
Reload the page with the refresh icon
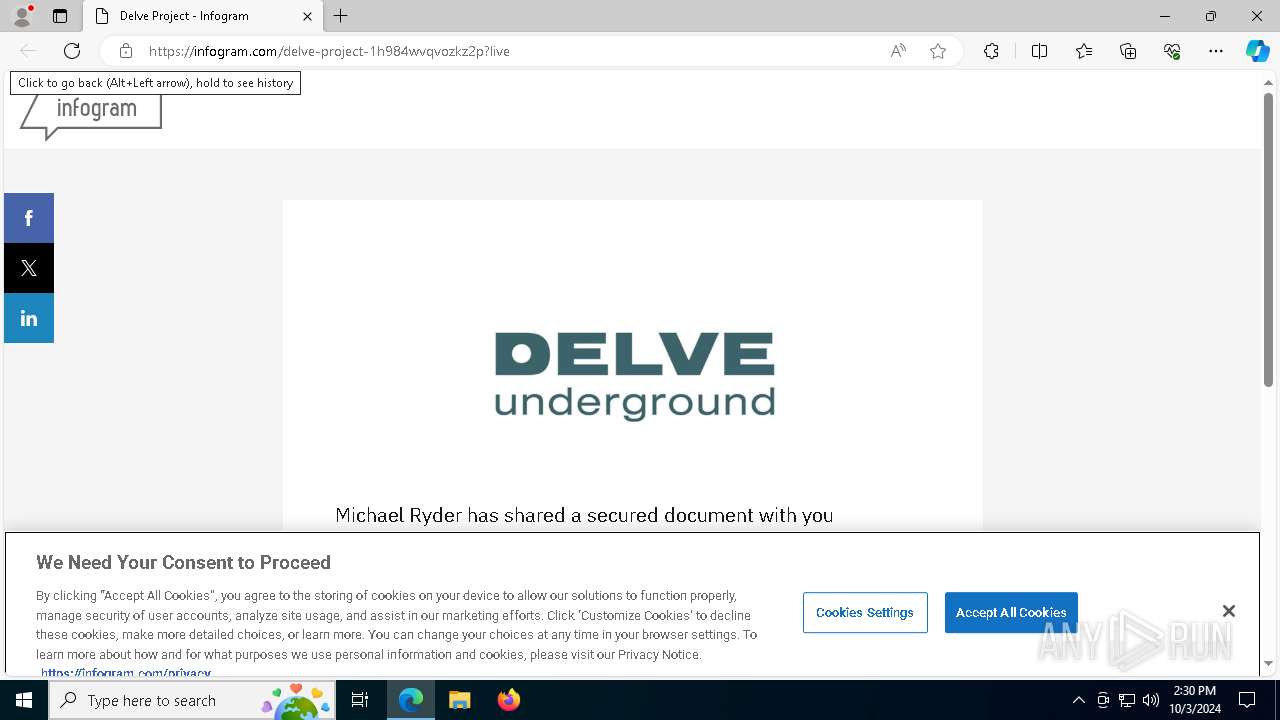tap(72, 51)
